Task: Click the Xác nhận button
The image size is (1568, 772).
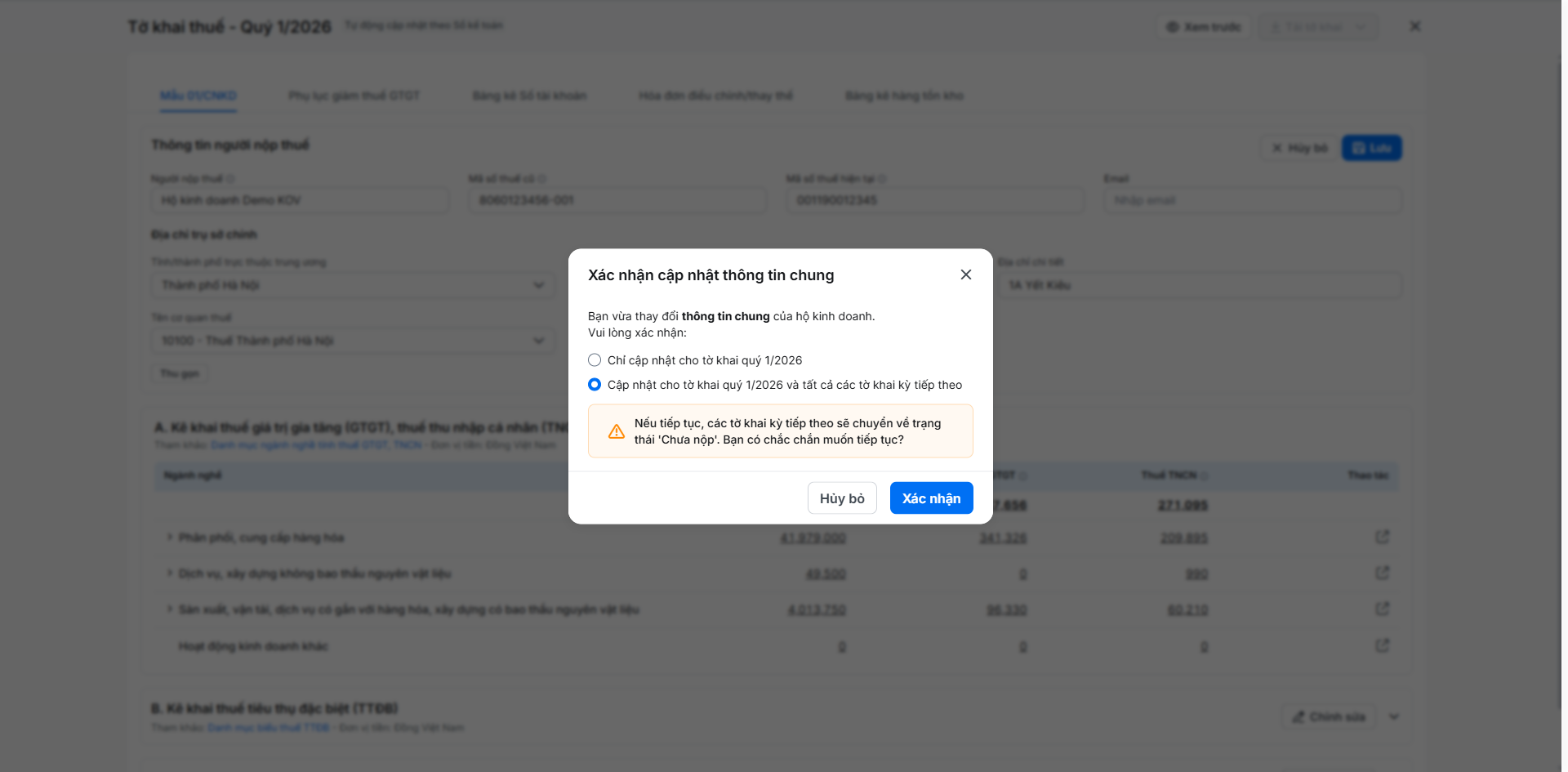Action: pos(931,498)
